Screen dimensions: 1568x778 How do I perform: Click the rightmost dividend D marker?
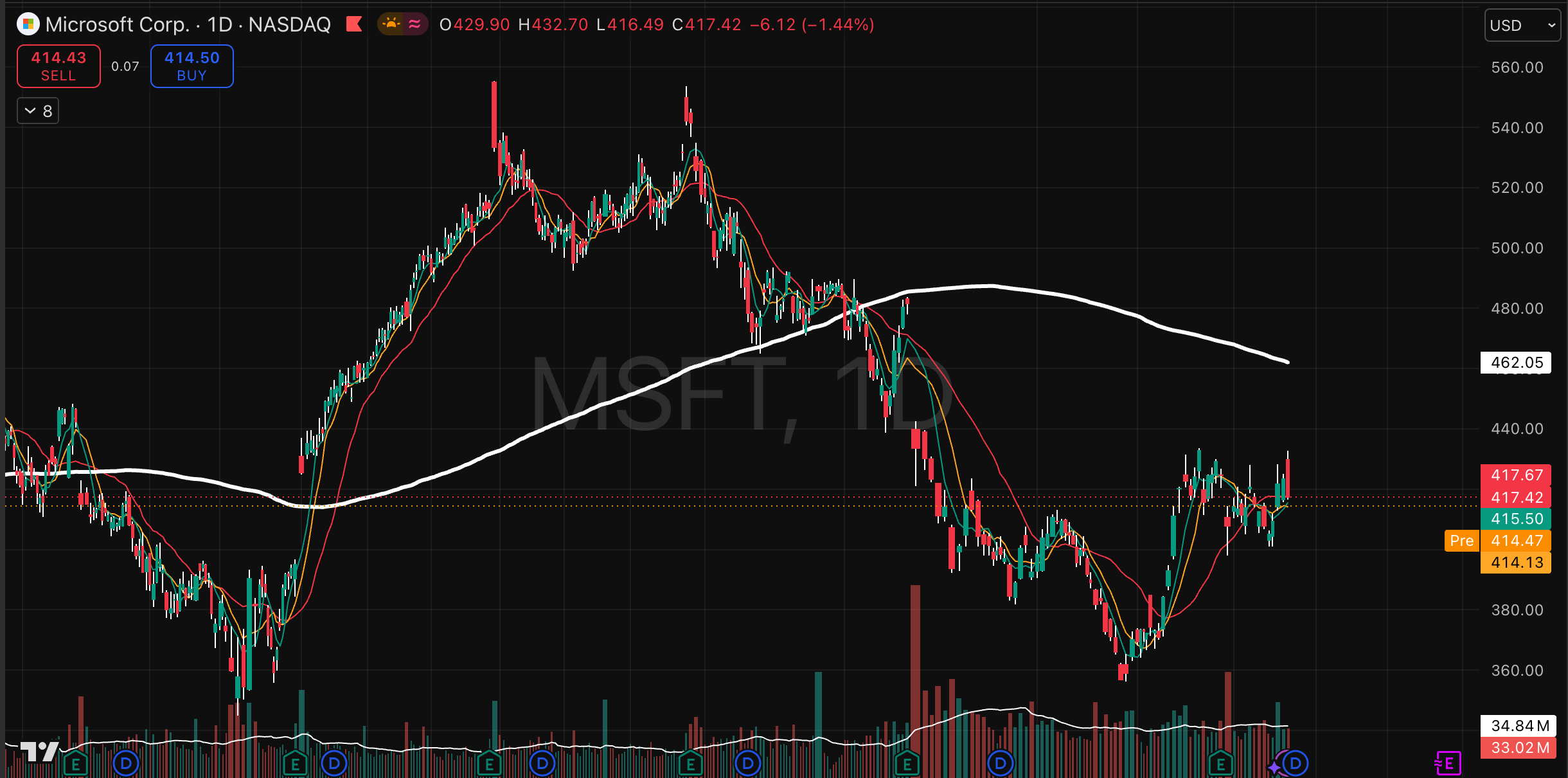pyautogui.click(x=1296, y=764)
